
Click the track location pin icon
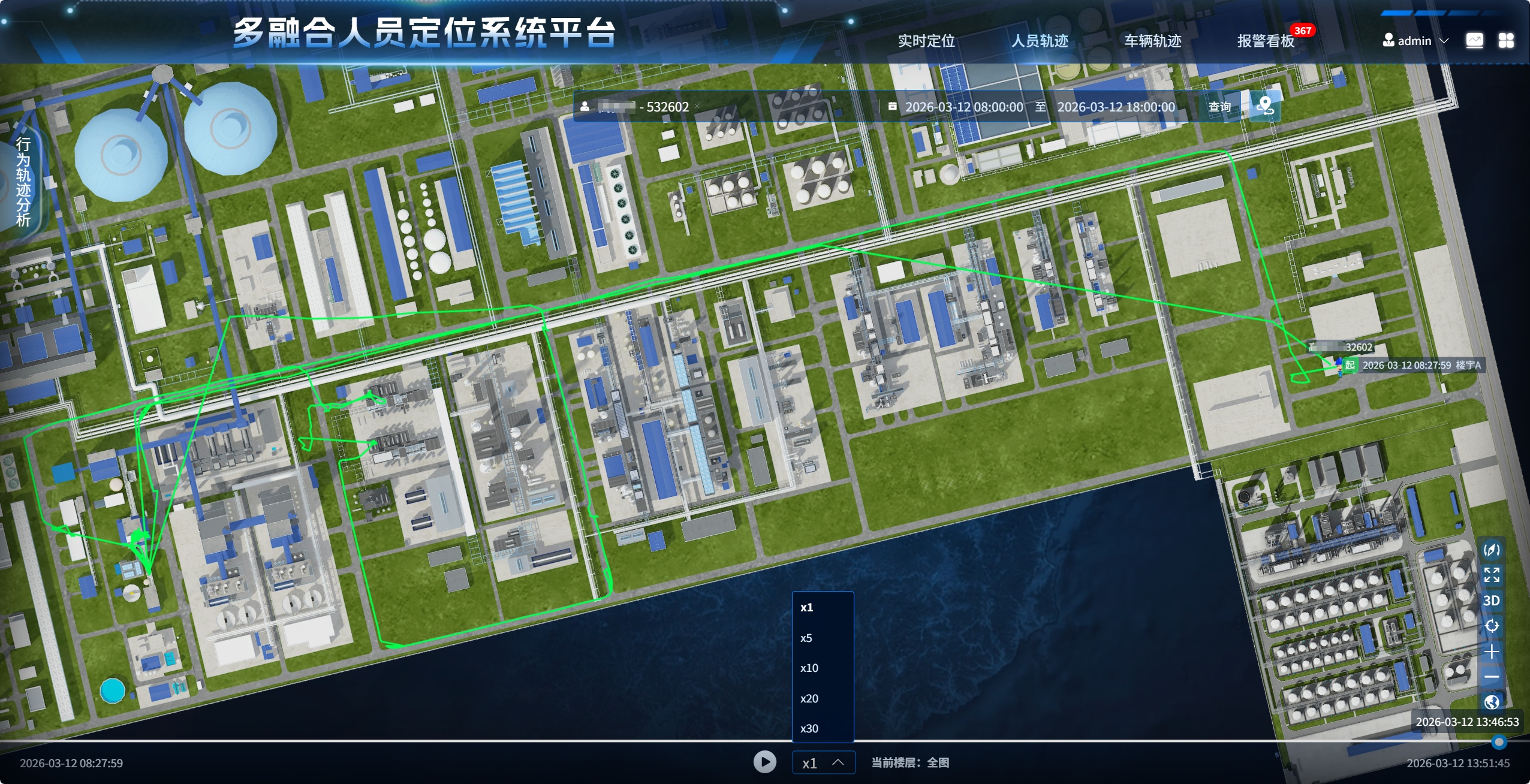click(x=1265, y=106)
